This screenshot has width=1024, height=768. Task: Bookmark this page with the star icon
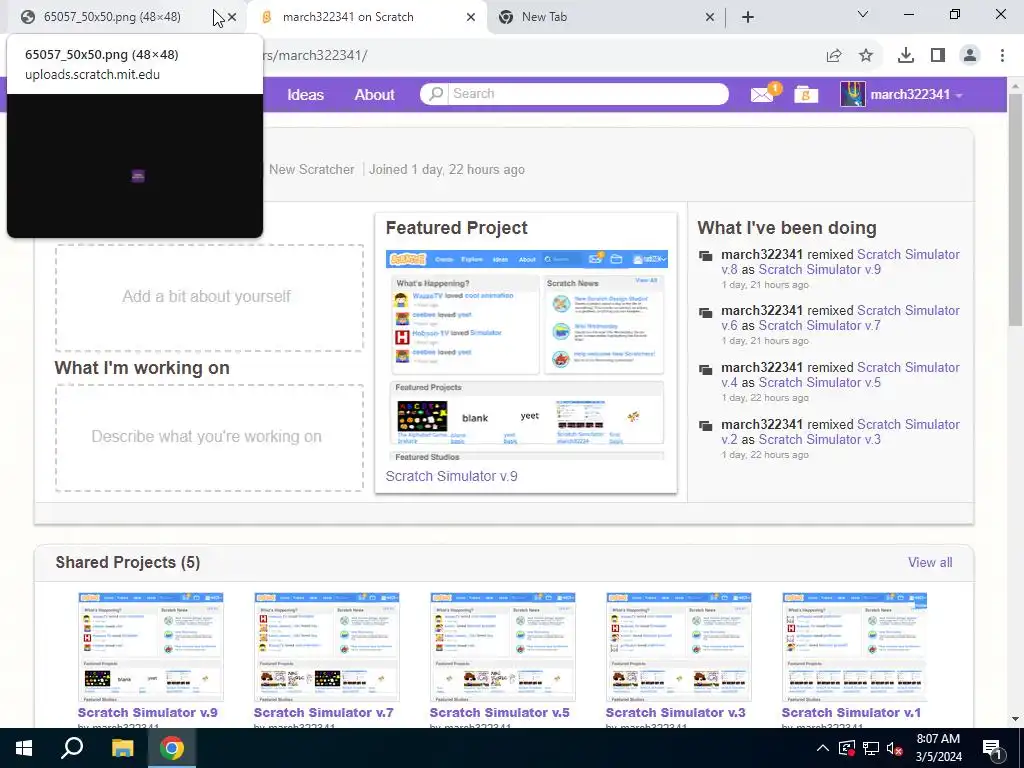(x=866, y=56)
